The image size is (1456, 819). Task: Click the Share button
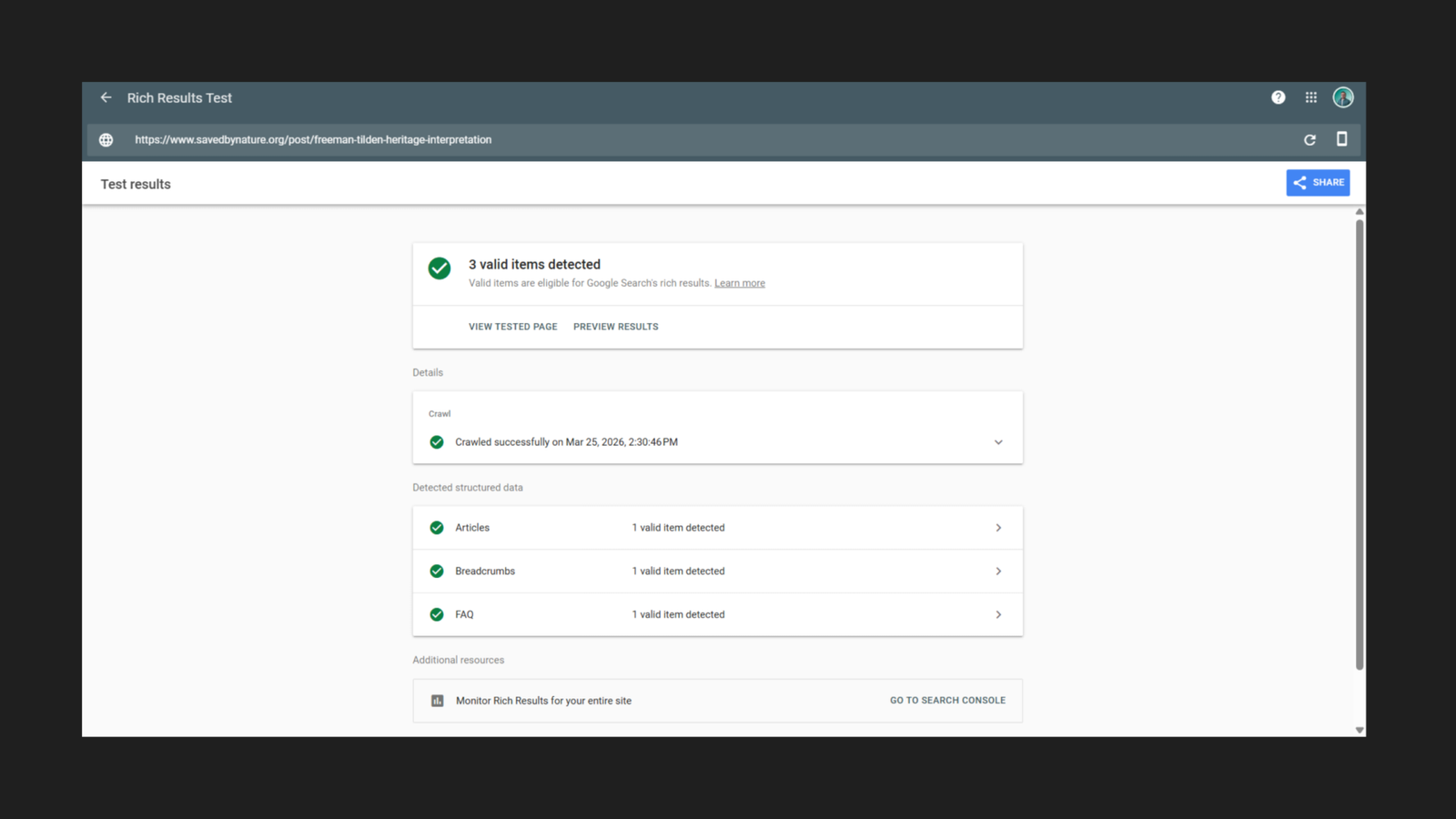point(1318,183)
